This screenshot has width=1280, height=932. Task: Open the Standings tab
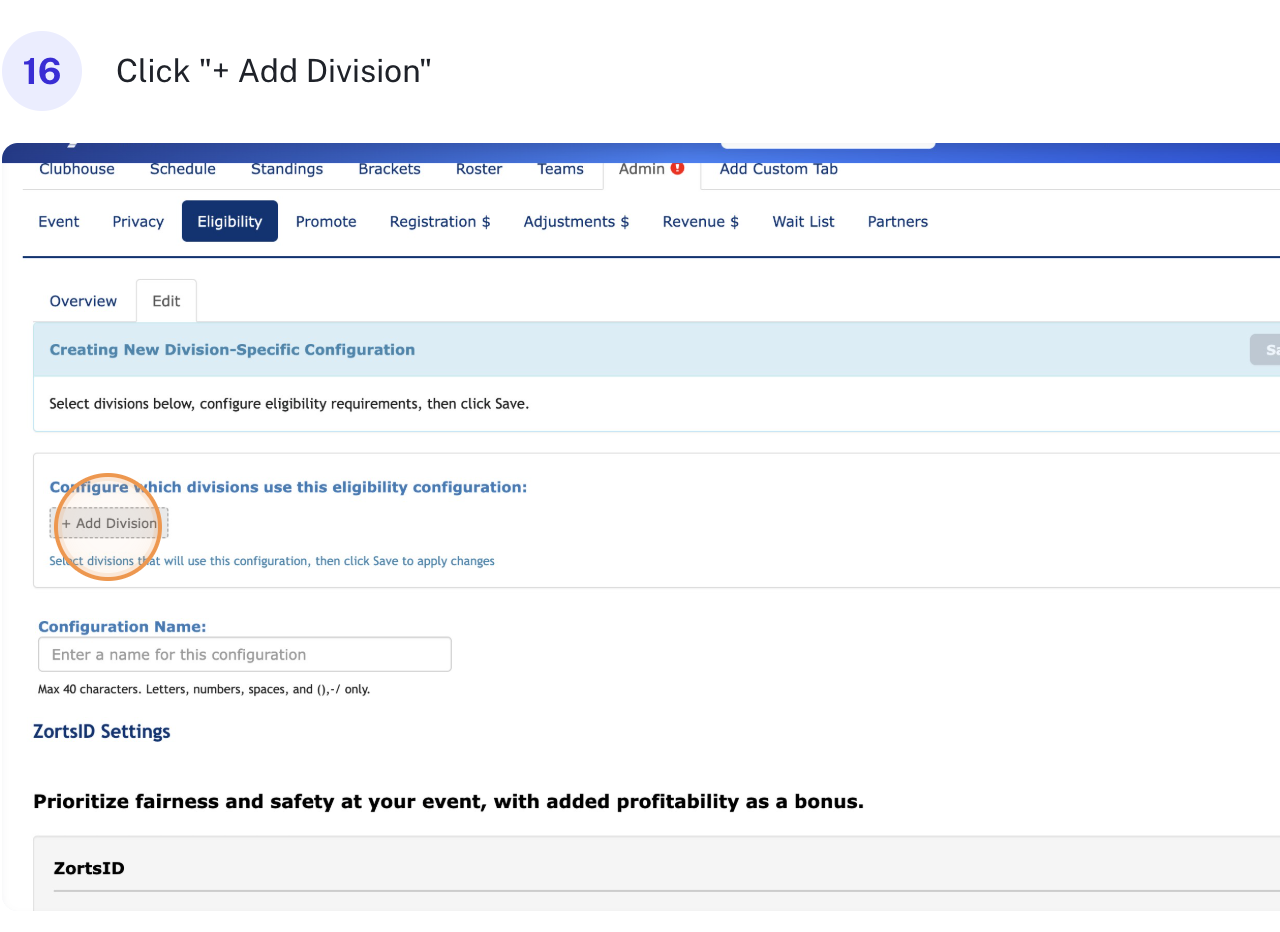coord(287,169)
